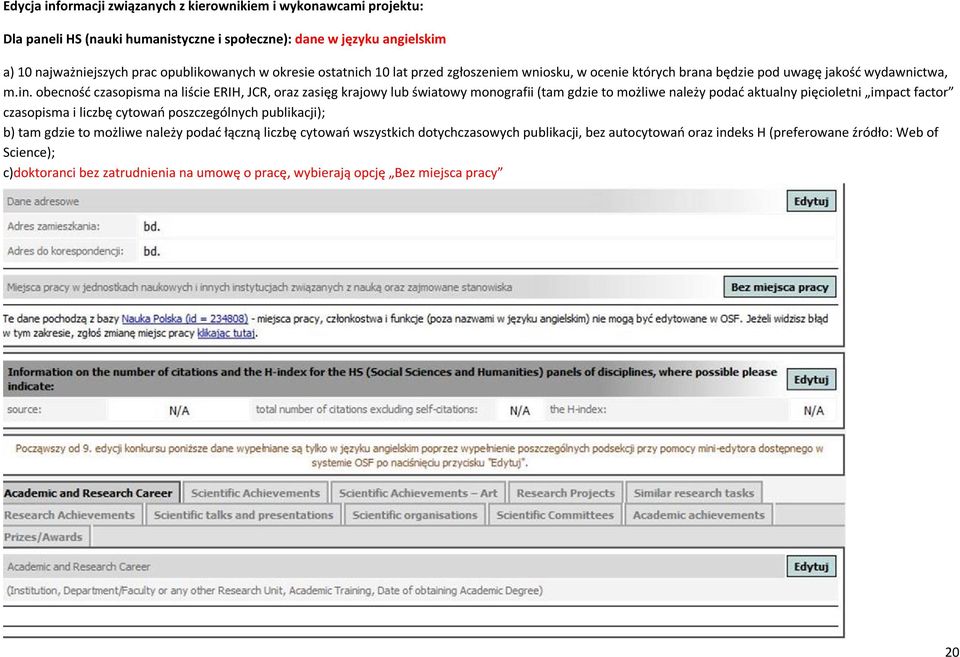Viewport: 960px width, 657px height.
Task: Click the 'bd.' value for Adres do korespondencji
Action: (x=152, y=251)
